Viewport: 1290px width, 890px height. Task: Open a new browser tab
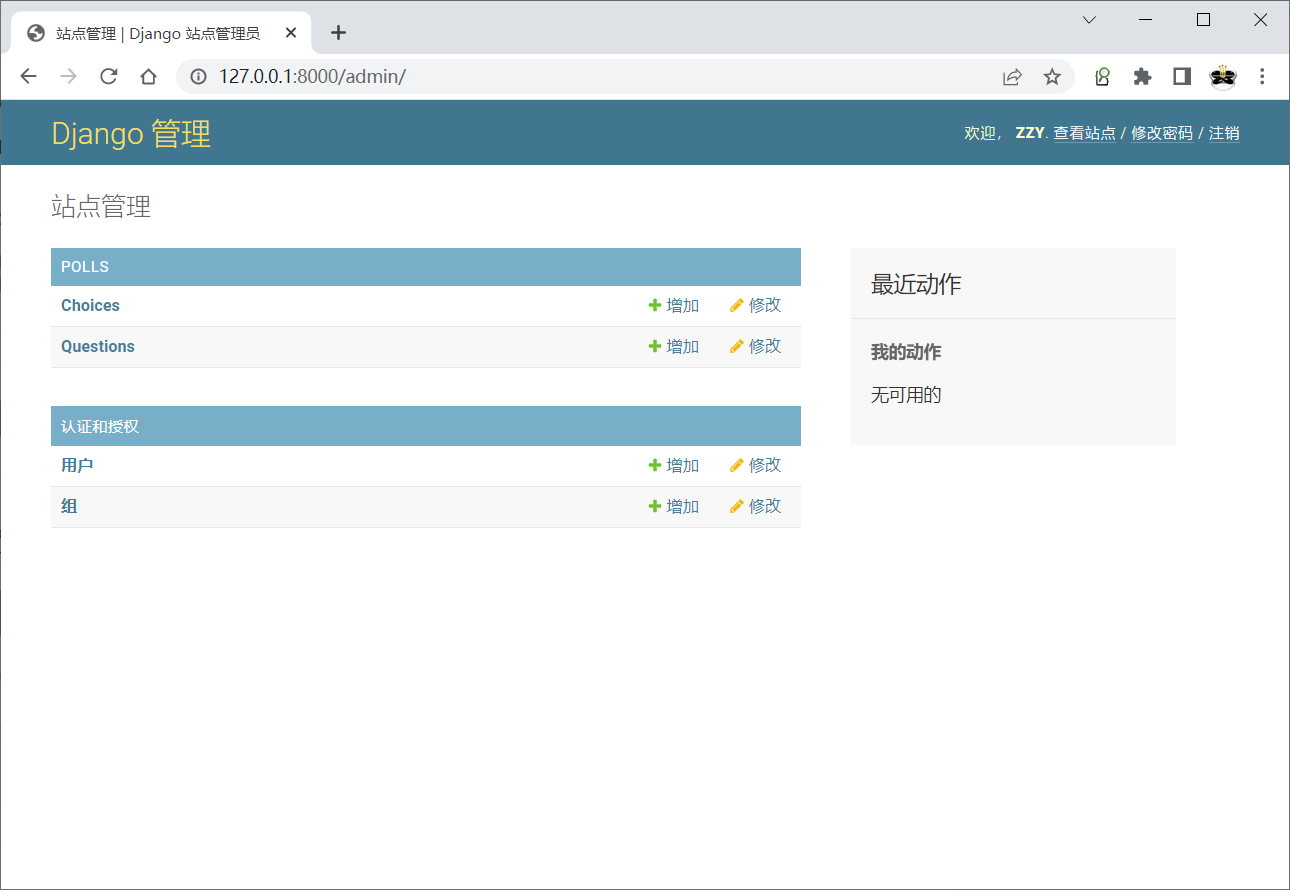[338, 33]
